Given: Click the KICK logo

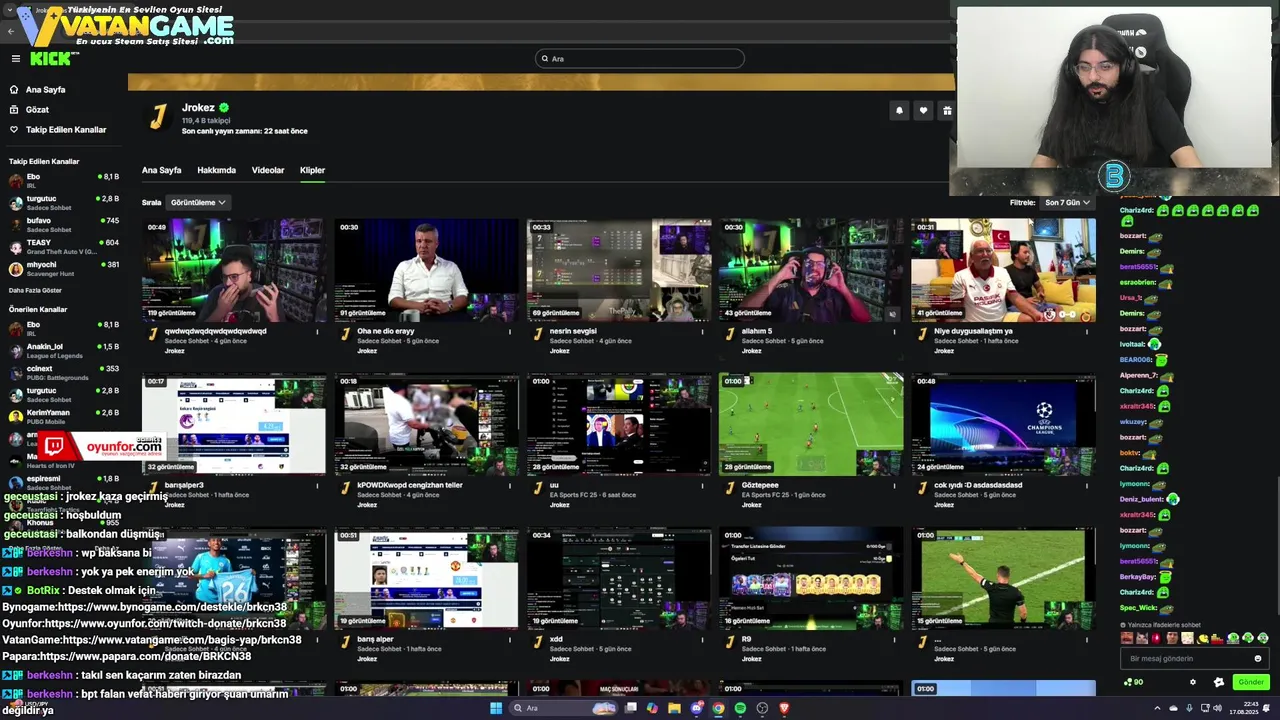Looking at the screenshot, I should pyautogui.click(x=53, y=59).
